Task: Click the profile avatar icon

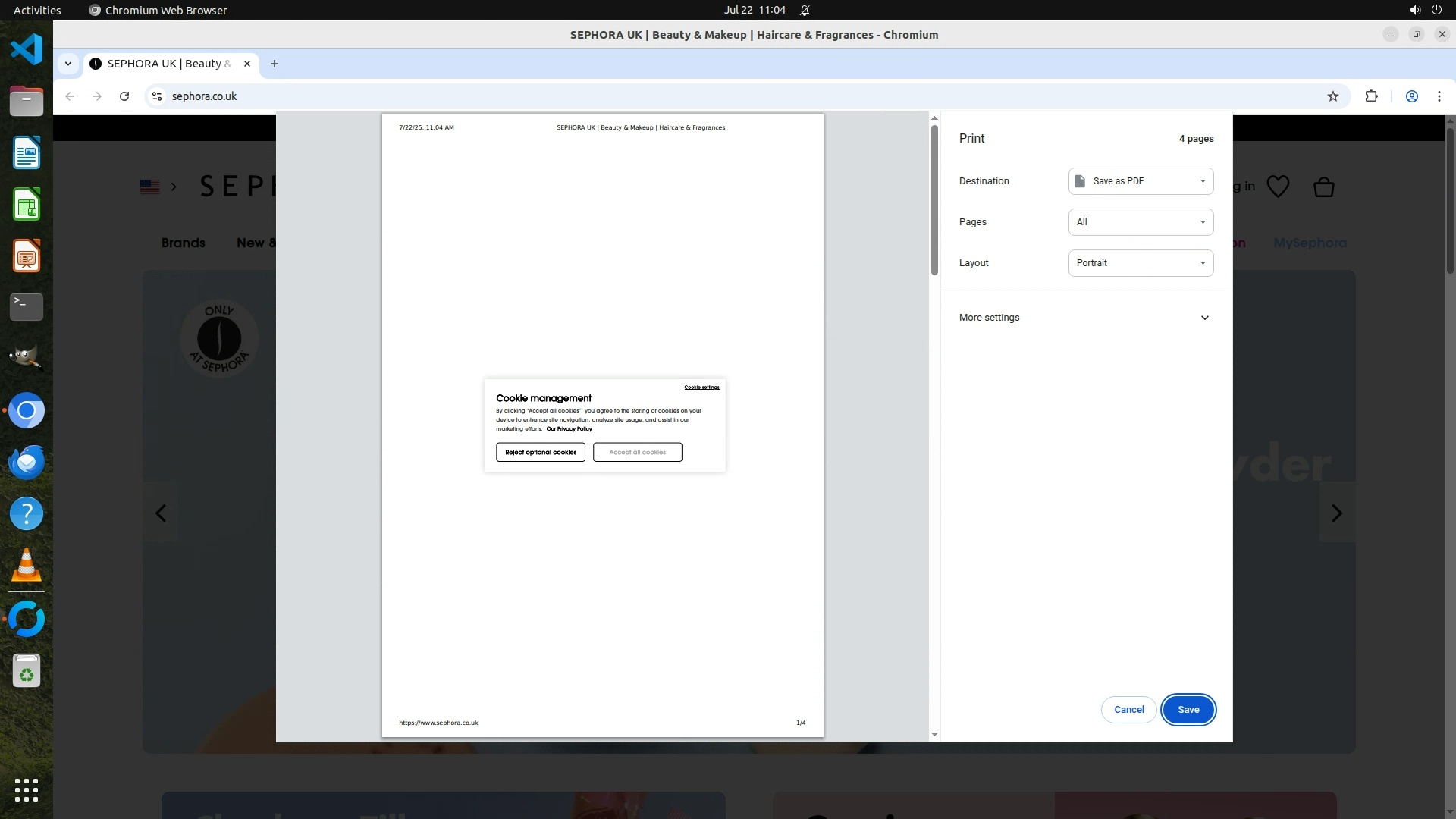Action: click(x=1411, y=96)
